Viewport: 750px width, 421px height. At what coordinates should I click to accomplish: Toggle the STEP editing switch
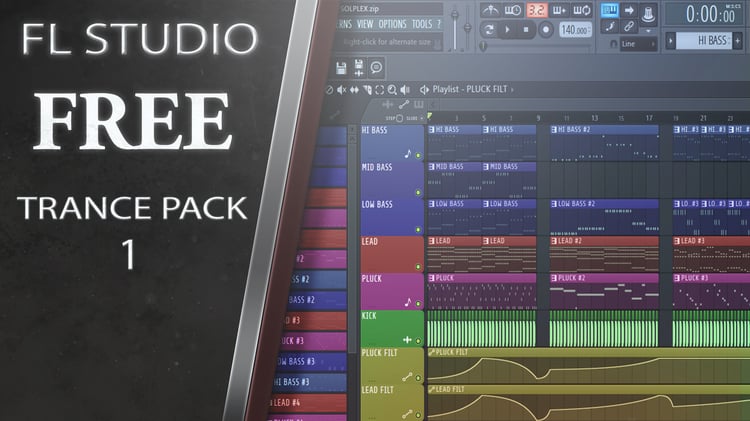click(399, 118)
